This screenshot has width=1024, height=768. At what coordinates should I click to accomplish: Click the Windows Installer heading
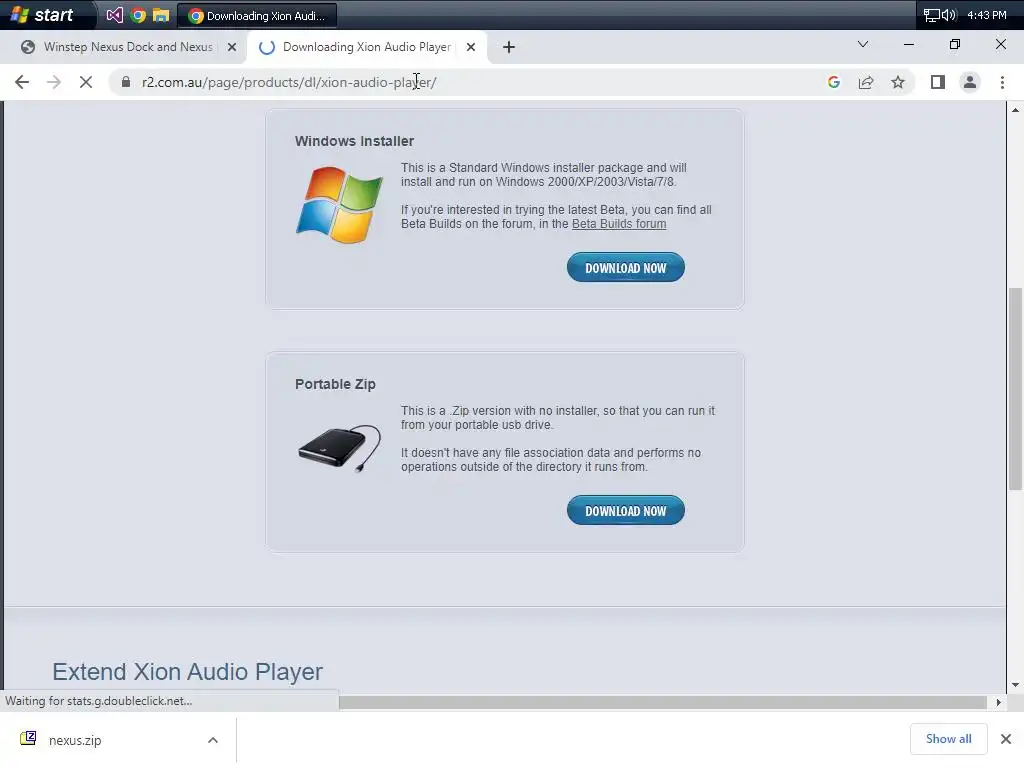coord(355,141)
